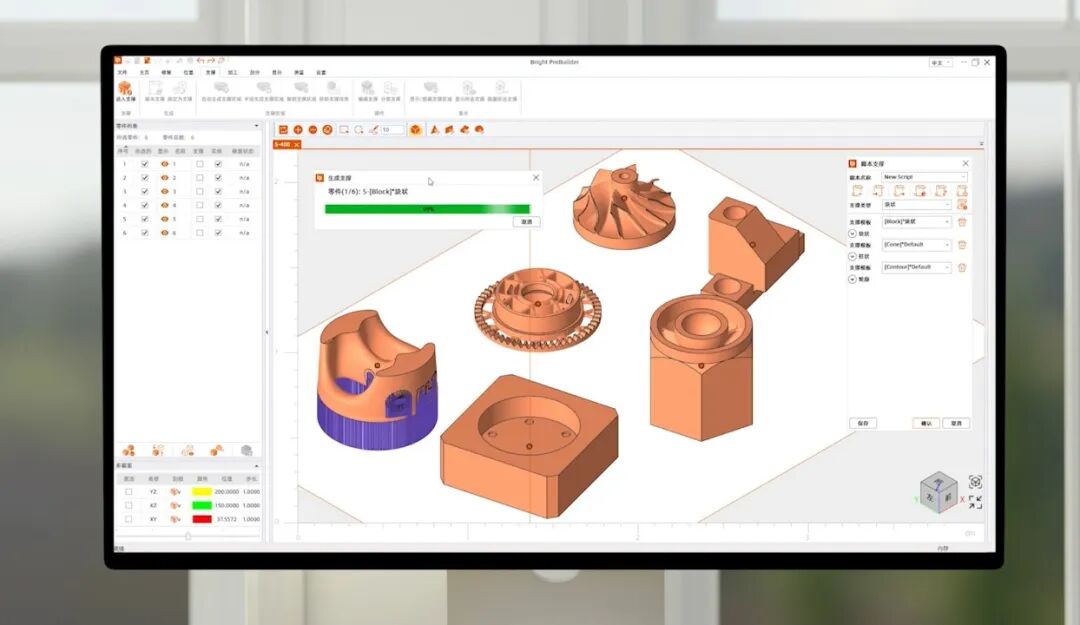Enable the XZ section plane checkbox
The width and height of the screenshot is (1080, 625).
coord(129,505)
